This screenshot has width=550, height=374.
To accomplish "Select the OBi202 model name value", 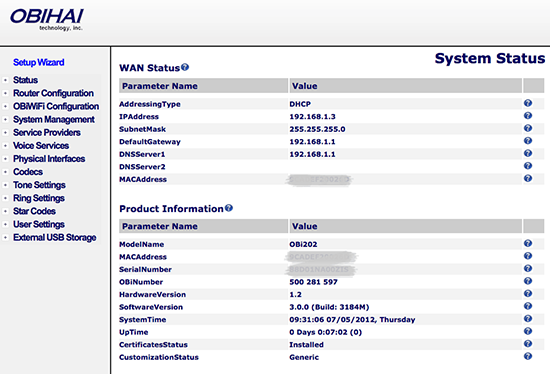I will point(303,244).
